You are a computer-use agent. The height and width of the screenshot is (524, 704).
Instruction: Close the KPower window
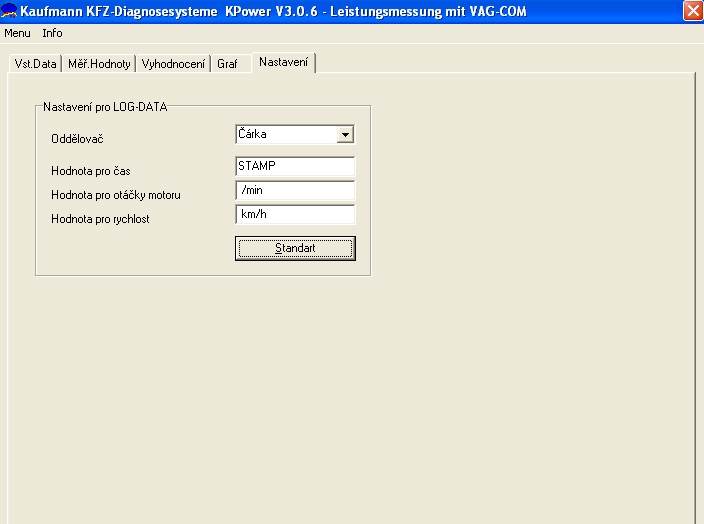click(x=692, y=11)
